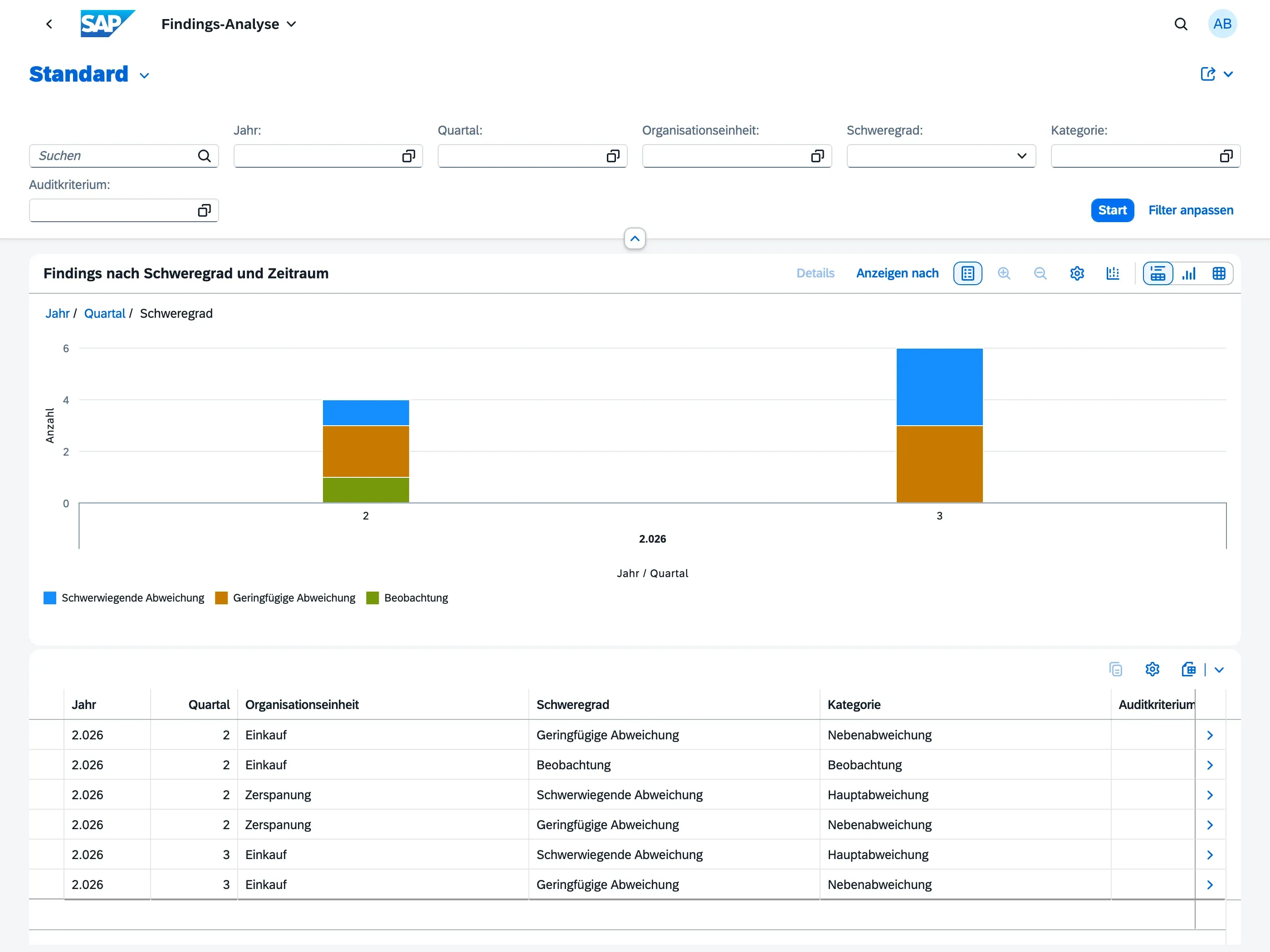
Task: Go back using the header arrow
Action: [49, 24]
